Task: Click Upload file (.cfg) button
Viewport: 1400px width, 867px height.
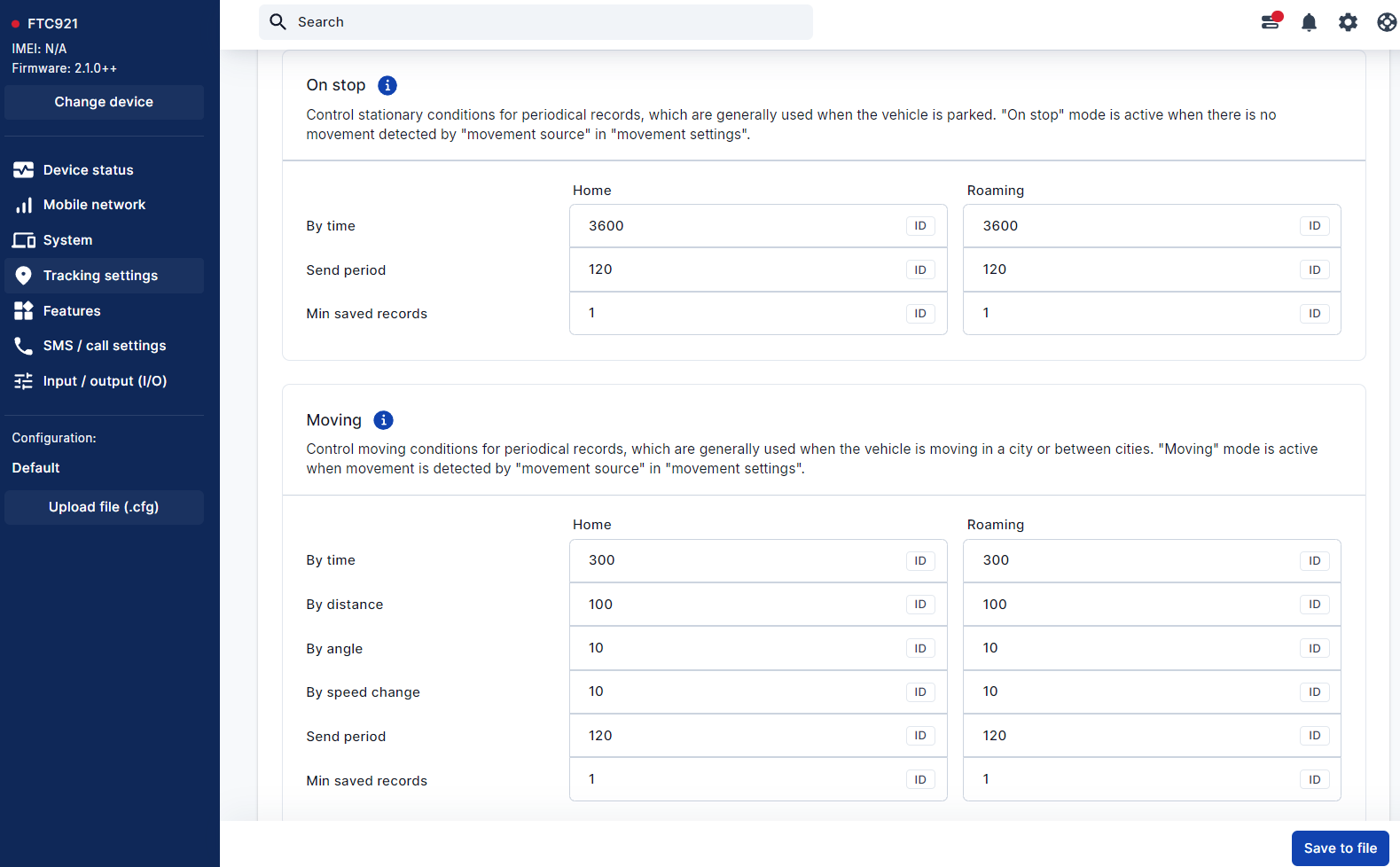Action: (104, 507)
